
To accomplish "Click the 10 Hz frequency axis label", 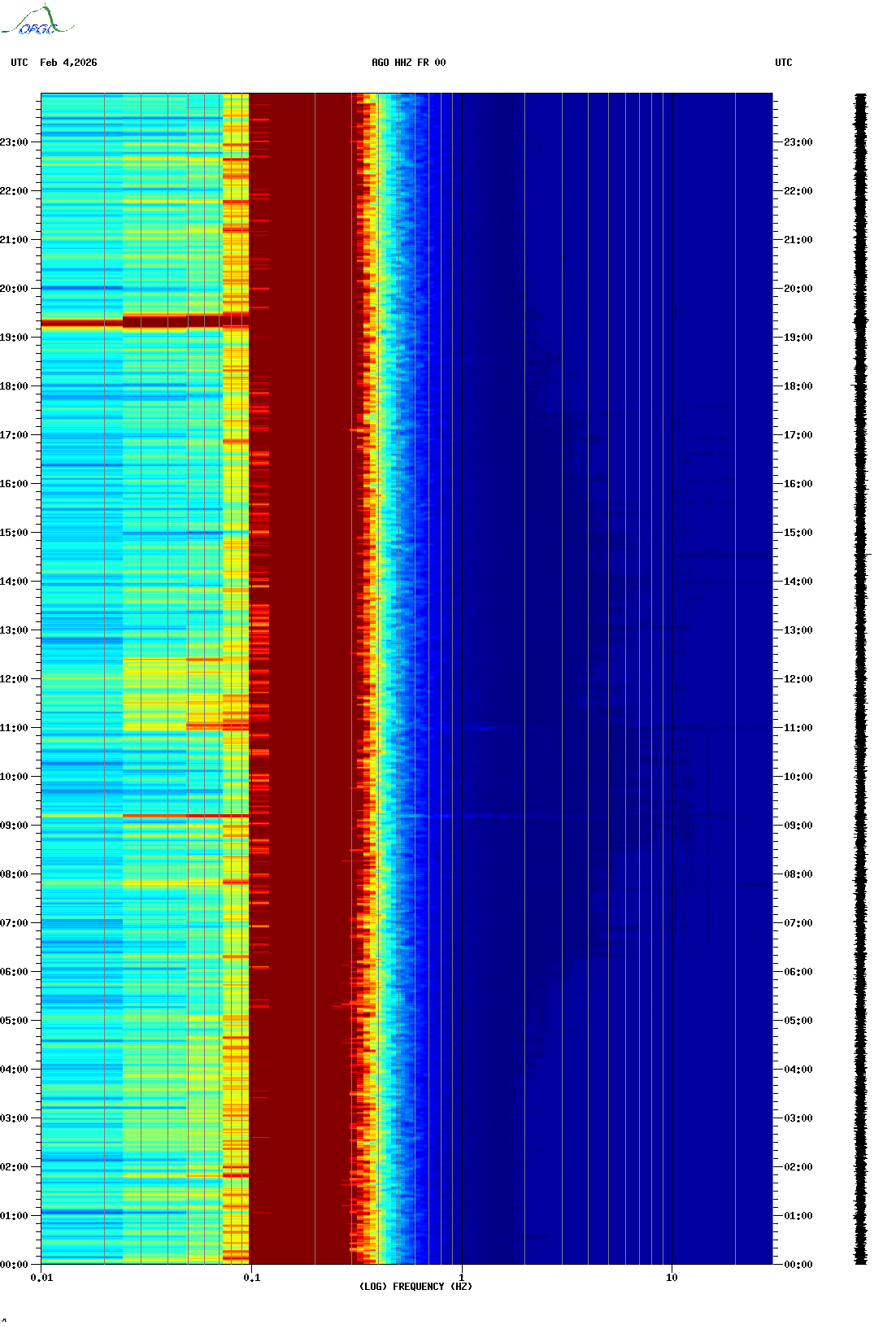I will pos(672,1278).
